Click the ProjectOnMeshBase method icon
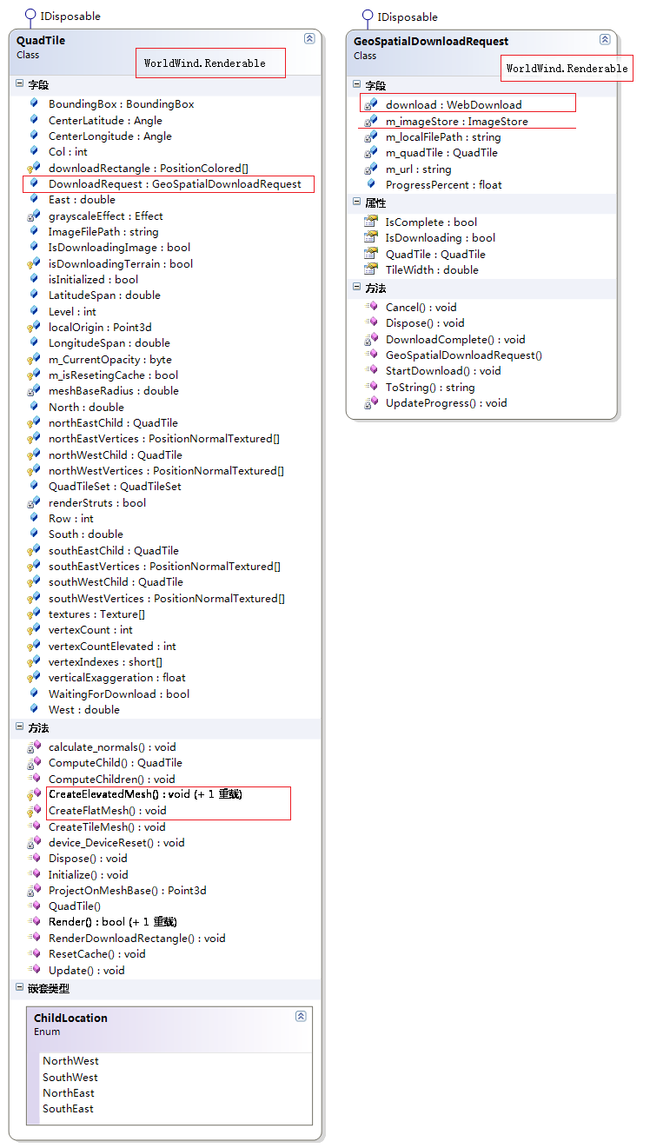This screenshot has width=650, height=1148. [34, 890]
